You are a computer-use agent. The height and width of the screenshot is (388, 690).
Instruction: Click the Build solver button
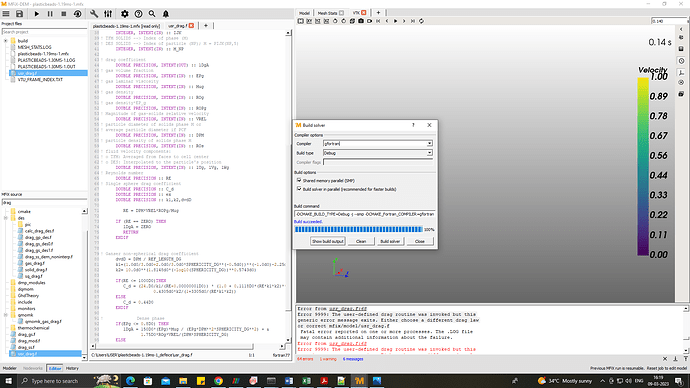[x=390, y=241]
